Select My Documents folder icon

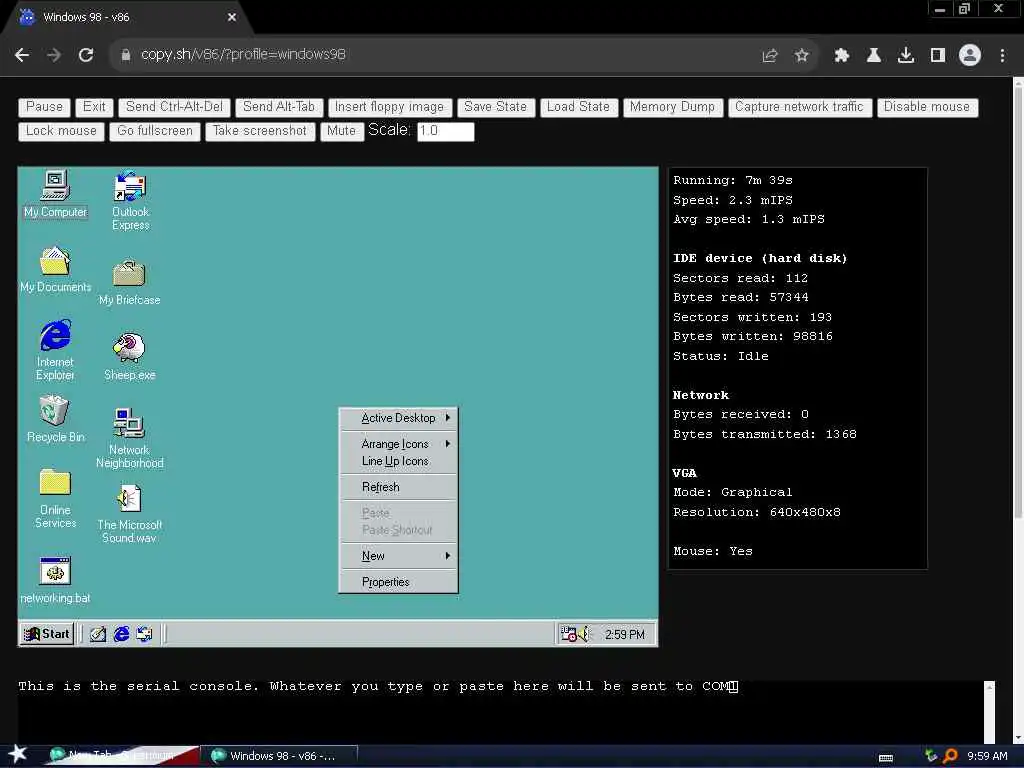(x=56, y=269)
